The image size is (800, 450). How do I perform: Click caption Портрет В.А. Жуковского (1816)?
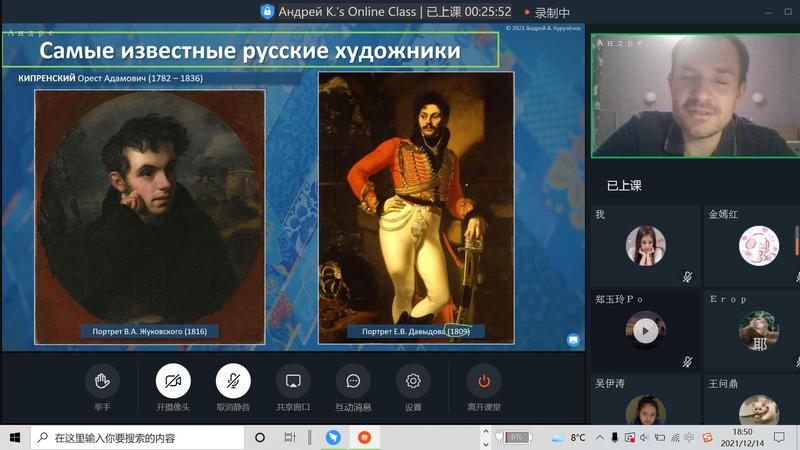pos(149,332)
